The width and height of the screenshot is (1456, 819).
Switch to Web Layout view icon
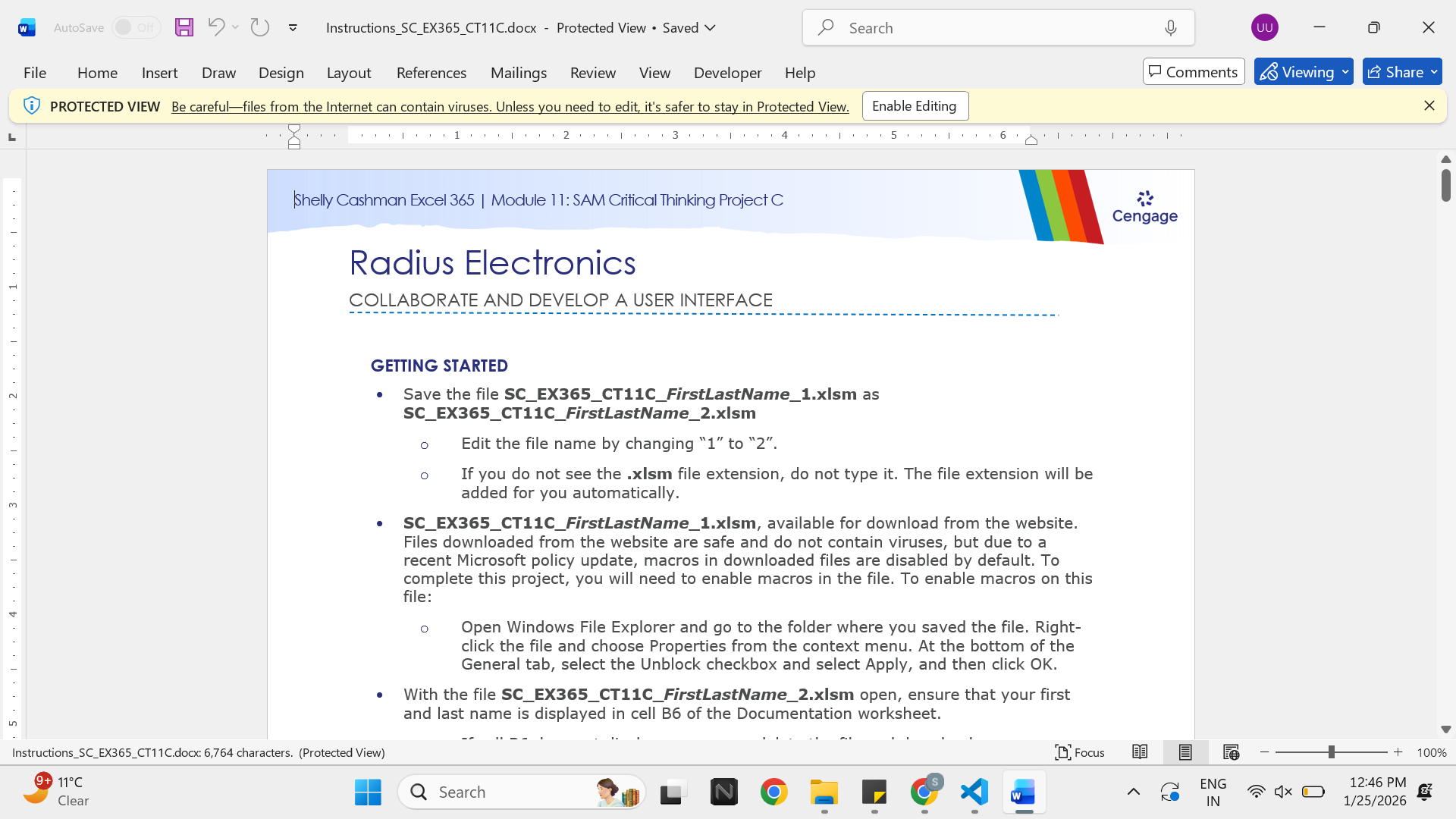pyautogui.click(x=1231, y=752)
